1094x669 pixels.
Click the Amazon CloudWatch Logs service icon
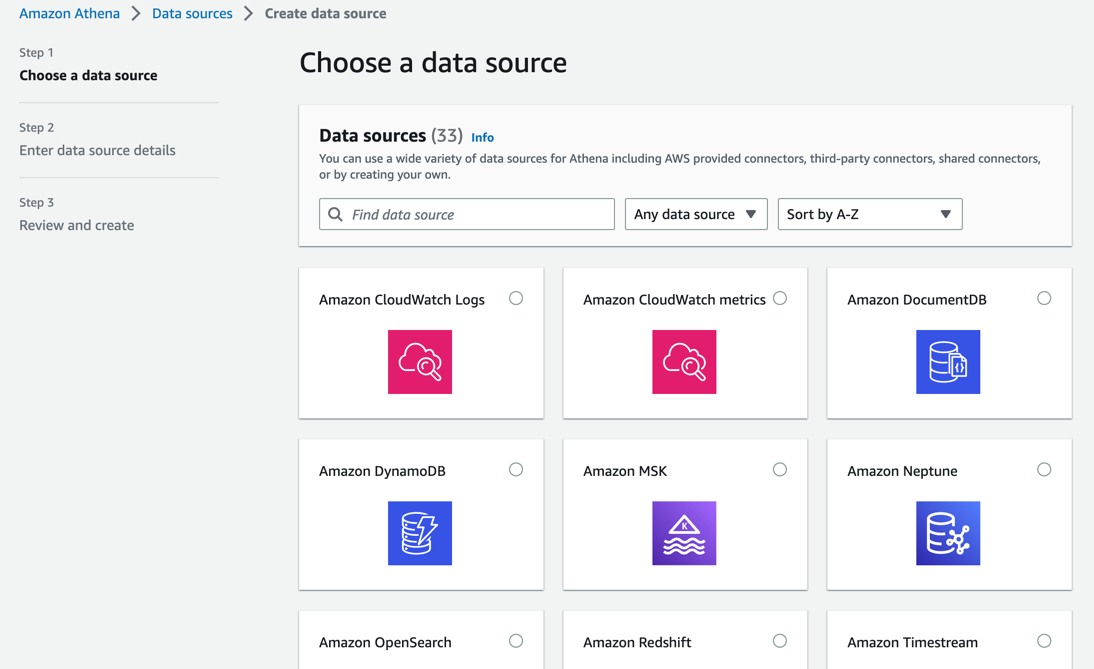(420, 362)
